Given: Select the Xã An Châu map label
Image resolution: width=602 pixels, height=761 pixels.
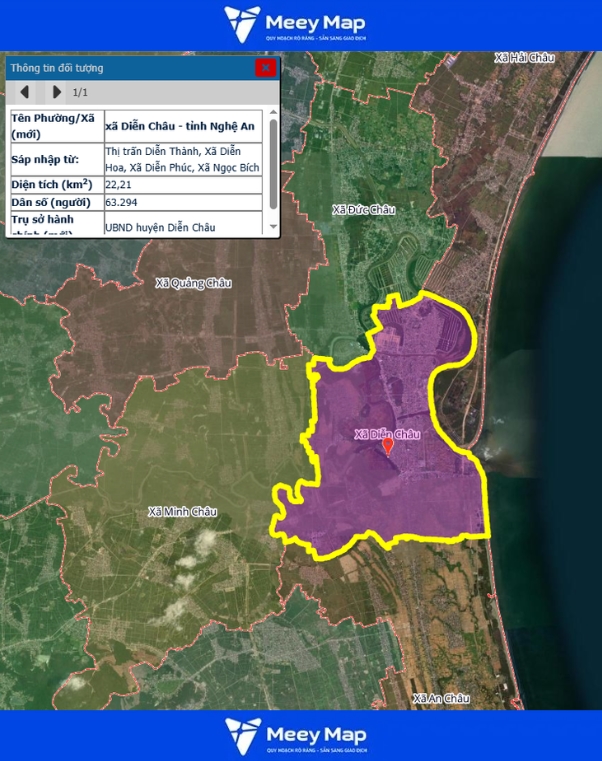Looking at the screenshot, I should tap(440, 697).
